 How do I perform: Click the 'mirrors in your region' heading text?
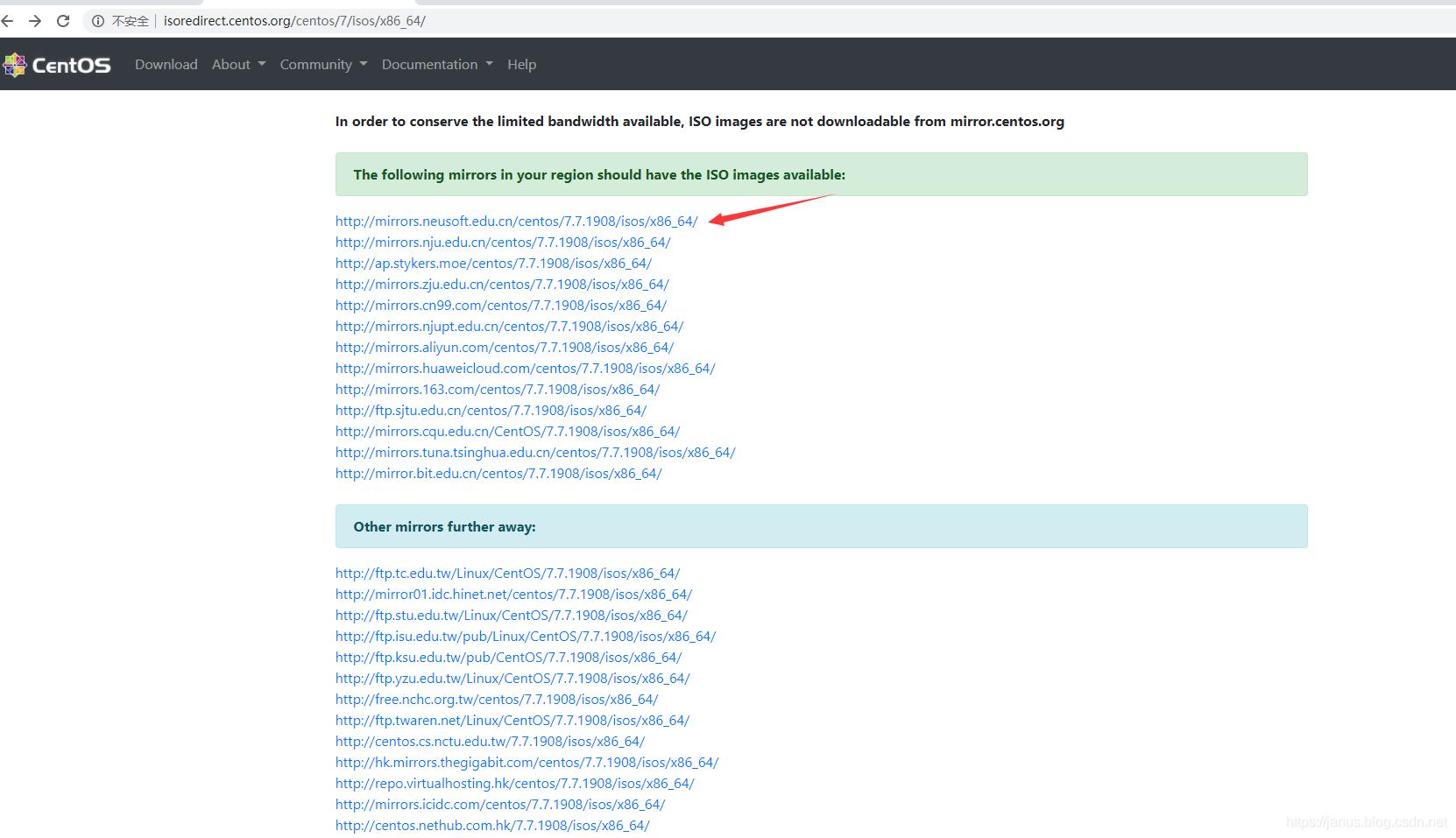pos(599,175)
